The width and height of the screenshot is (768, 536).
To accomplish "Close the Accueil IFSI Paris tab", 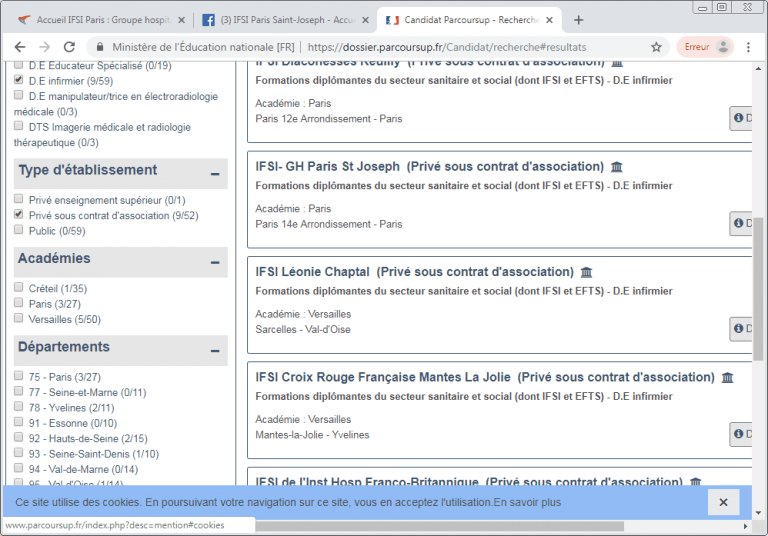I will coord(181,20).
